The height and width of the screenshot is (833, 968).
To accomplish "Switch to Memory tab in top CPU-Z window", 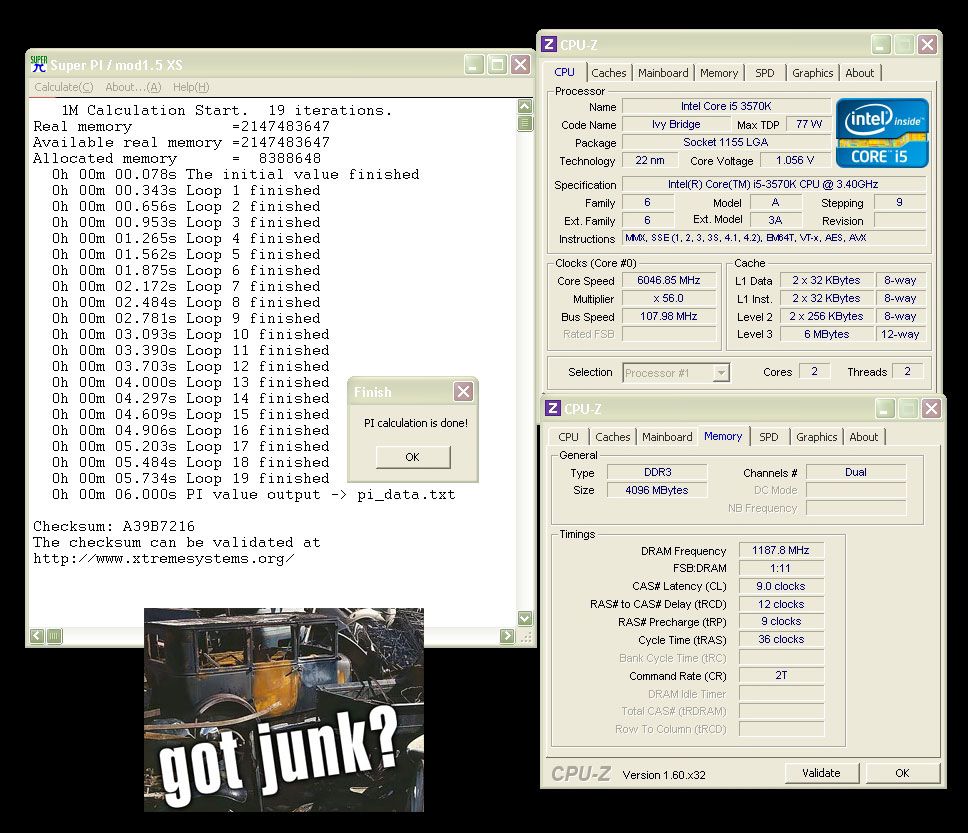I will 719,73.
